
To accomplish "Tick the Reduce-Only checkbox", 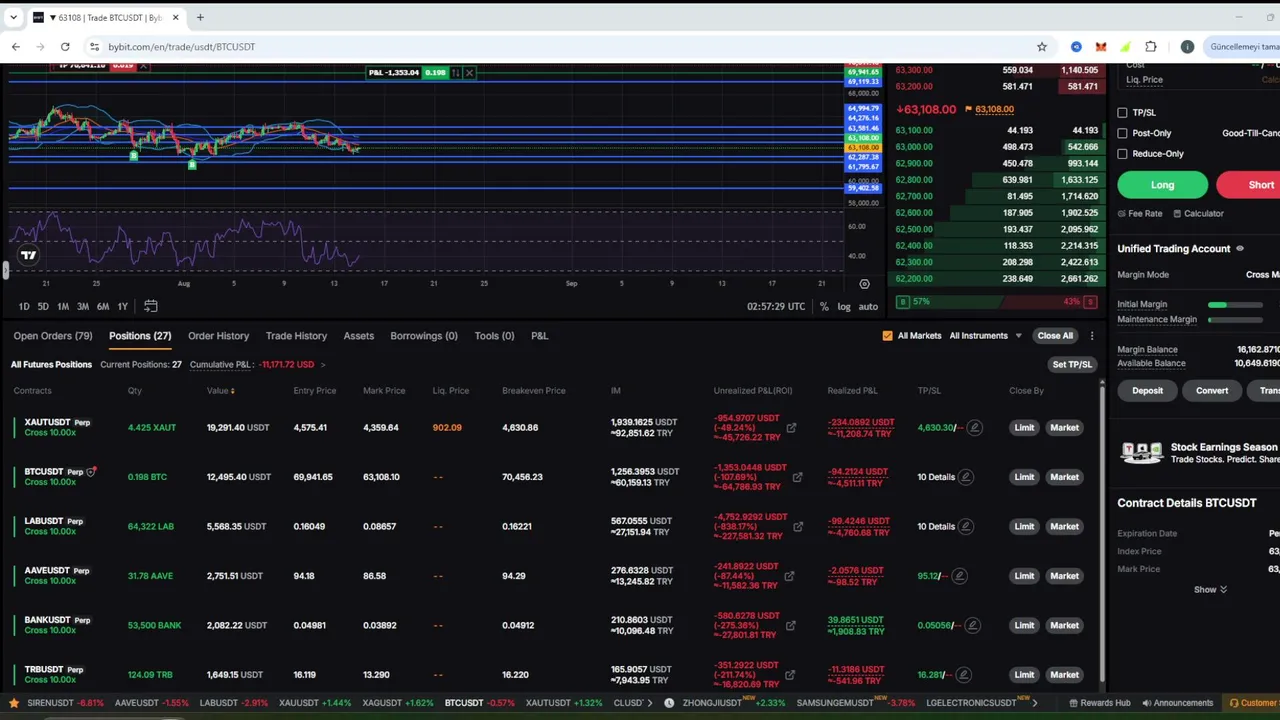I will (1122, 154).
